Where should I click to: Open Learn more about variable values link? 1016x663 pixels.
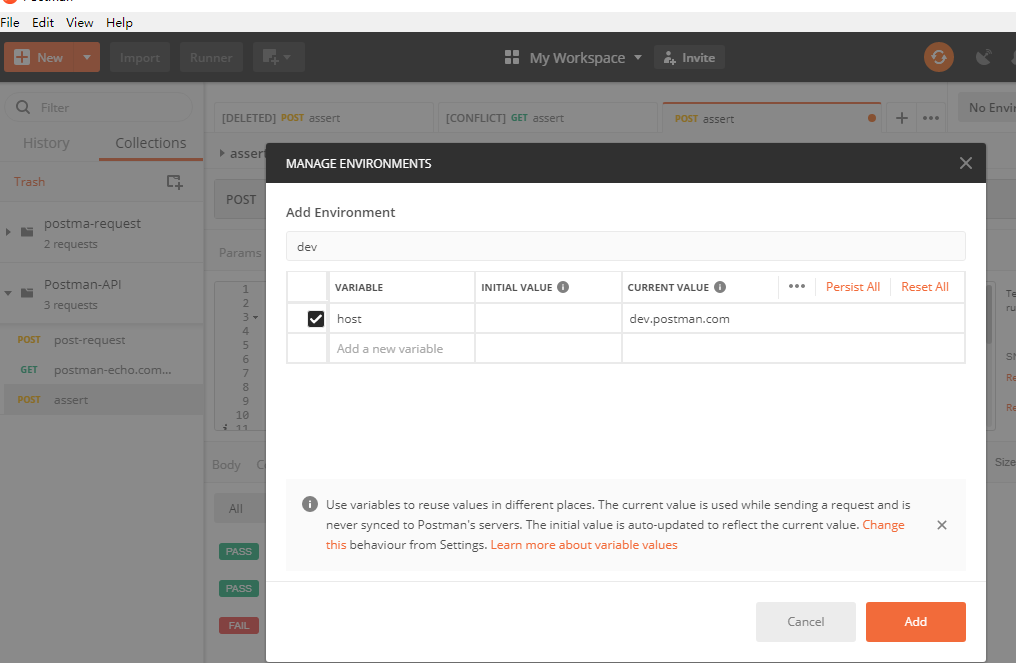tap(584, 545)
